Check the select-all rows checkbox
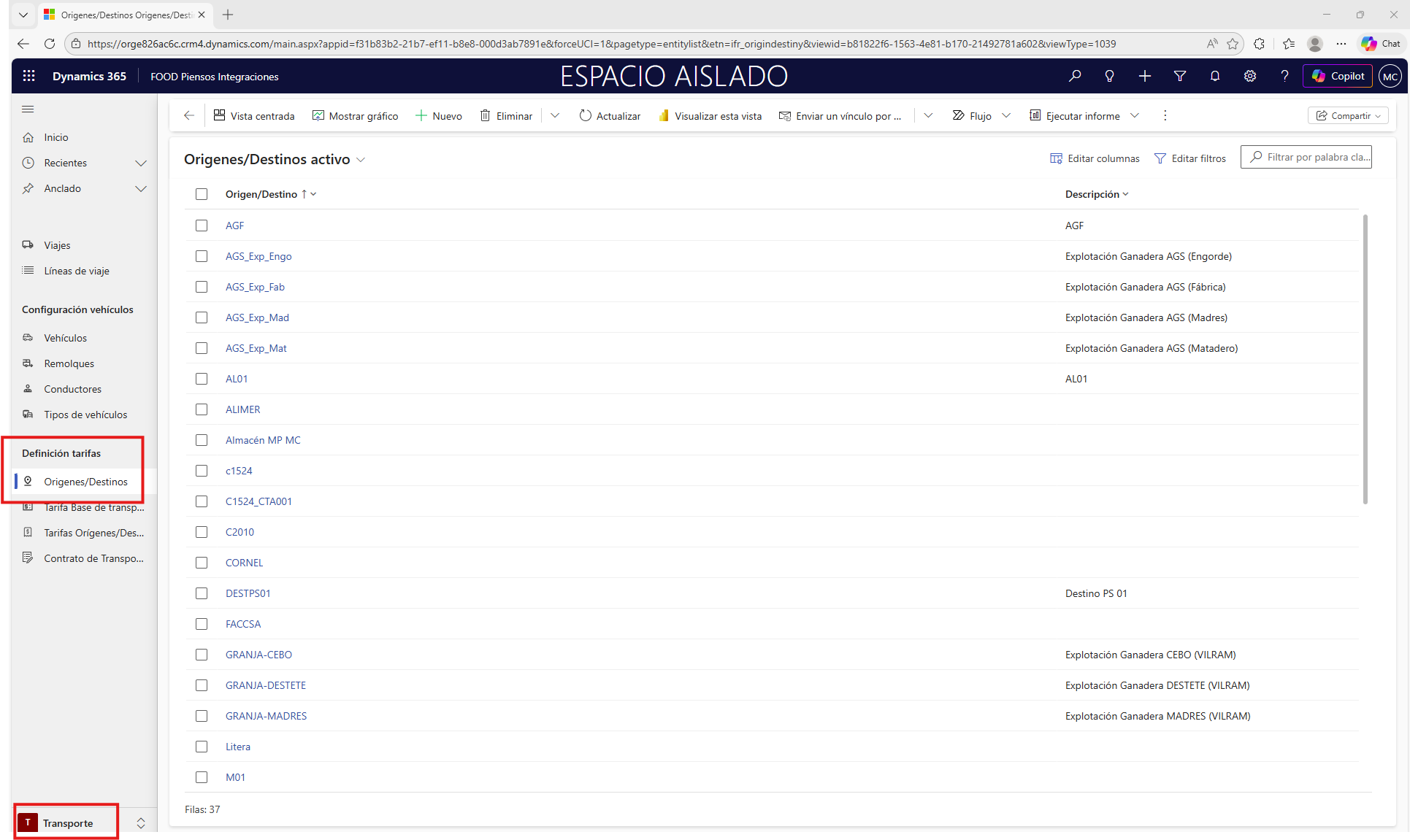 [202, 194]
